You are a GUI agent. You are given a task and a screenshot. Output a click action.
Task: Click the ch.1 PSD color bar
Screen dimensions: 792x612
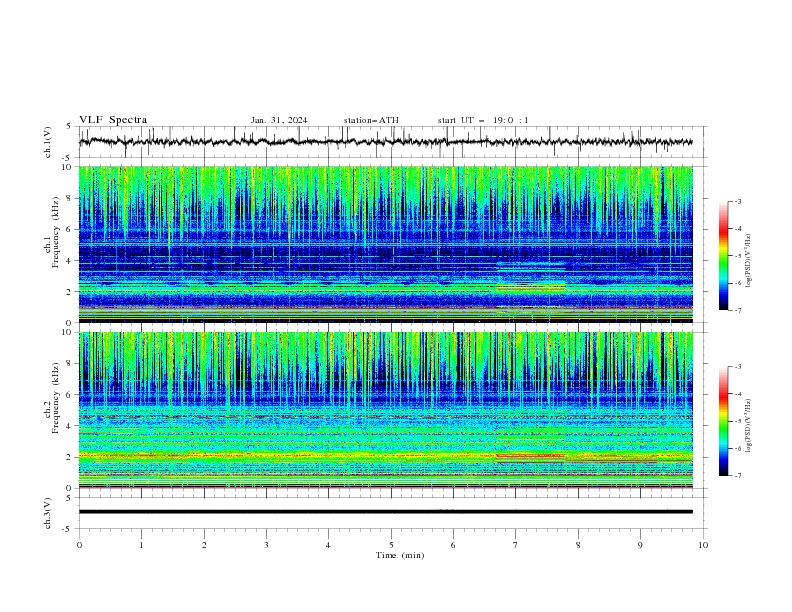tap(723, 256)
